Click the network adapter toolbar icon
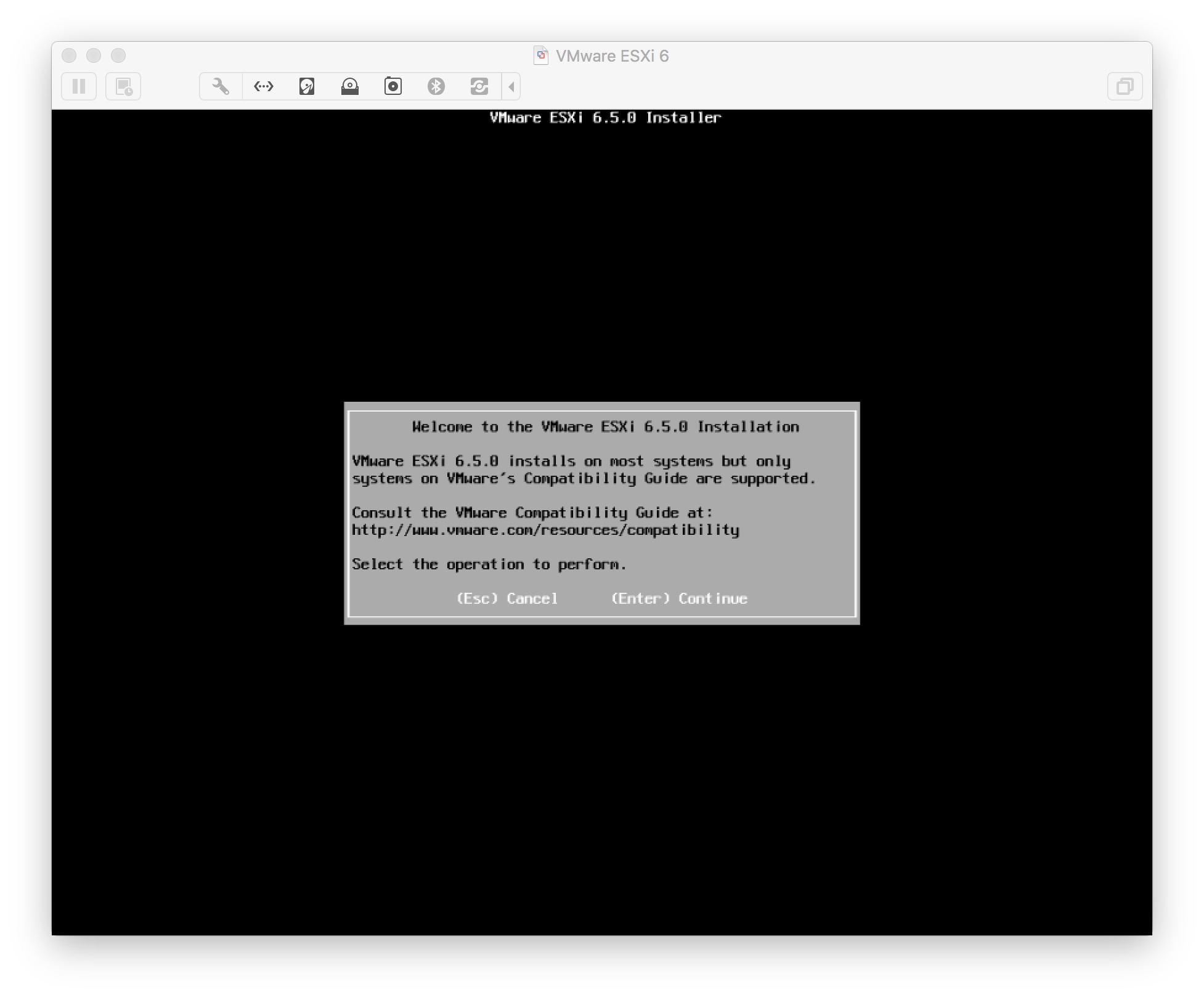 point(264,86)
